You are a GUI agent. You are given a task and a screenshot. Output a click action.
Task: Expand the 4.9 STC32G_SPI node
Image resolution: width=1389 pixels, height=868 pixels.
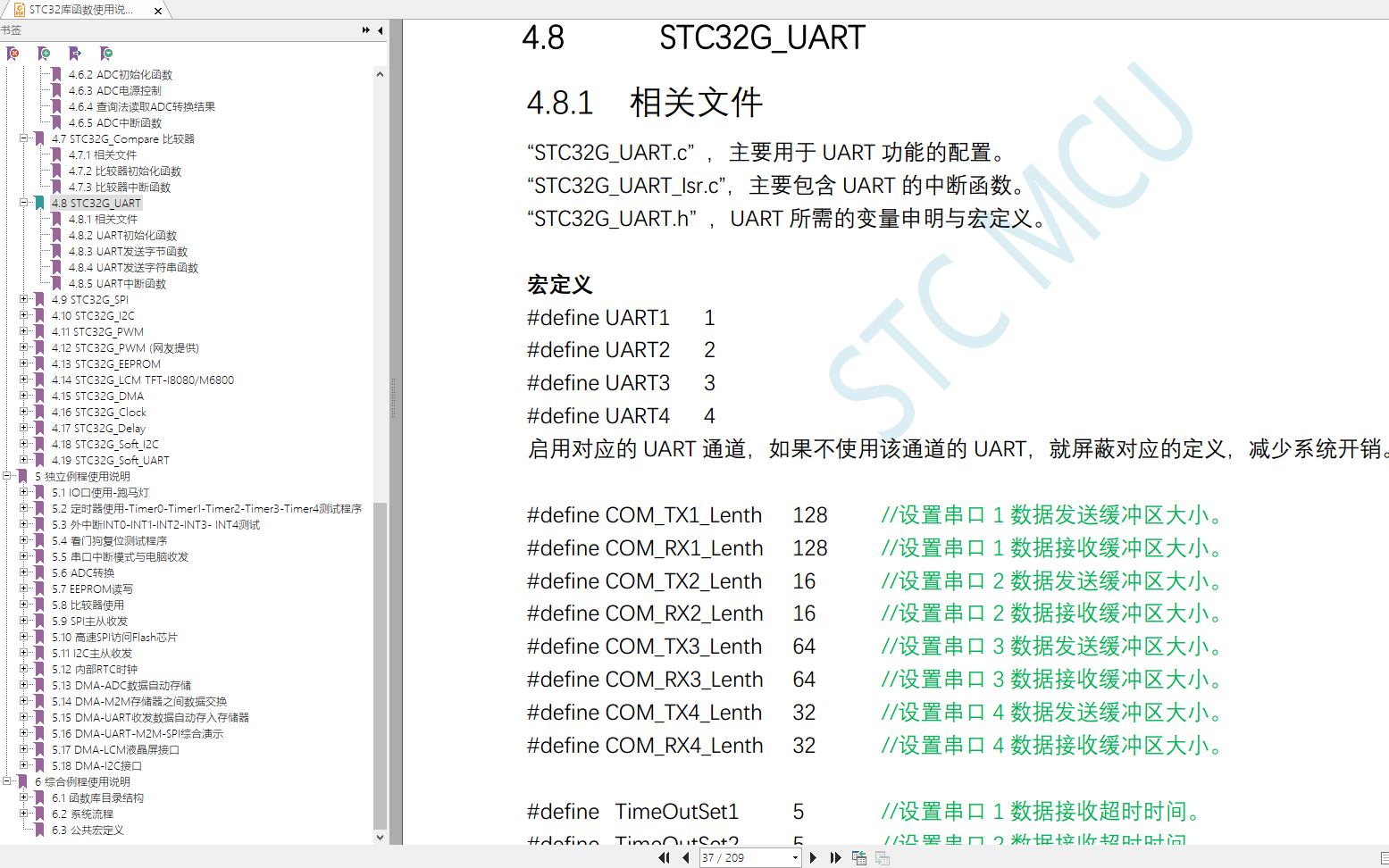[x=24, y=299]
